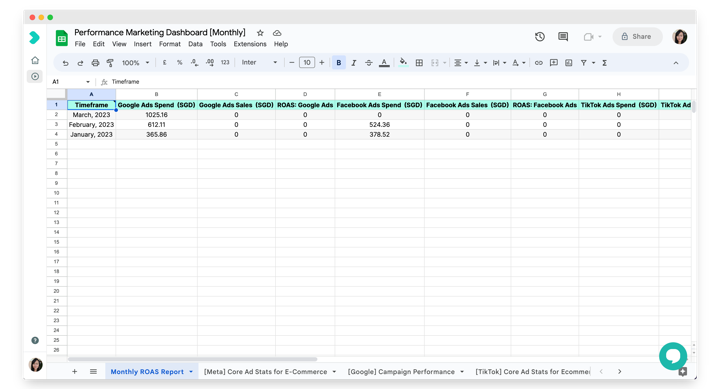
Task: Open the teal chat bubble widget
Action: [x=673, y=356]
